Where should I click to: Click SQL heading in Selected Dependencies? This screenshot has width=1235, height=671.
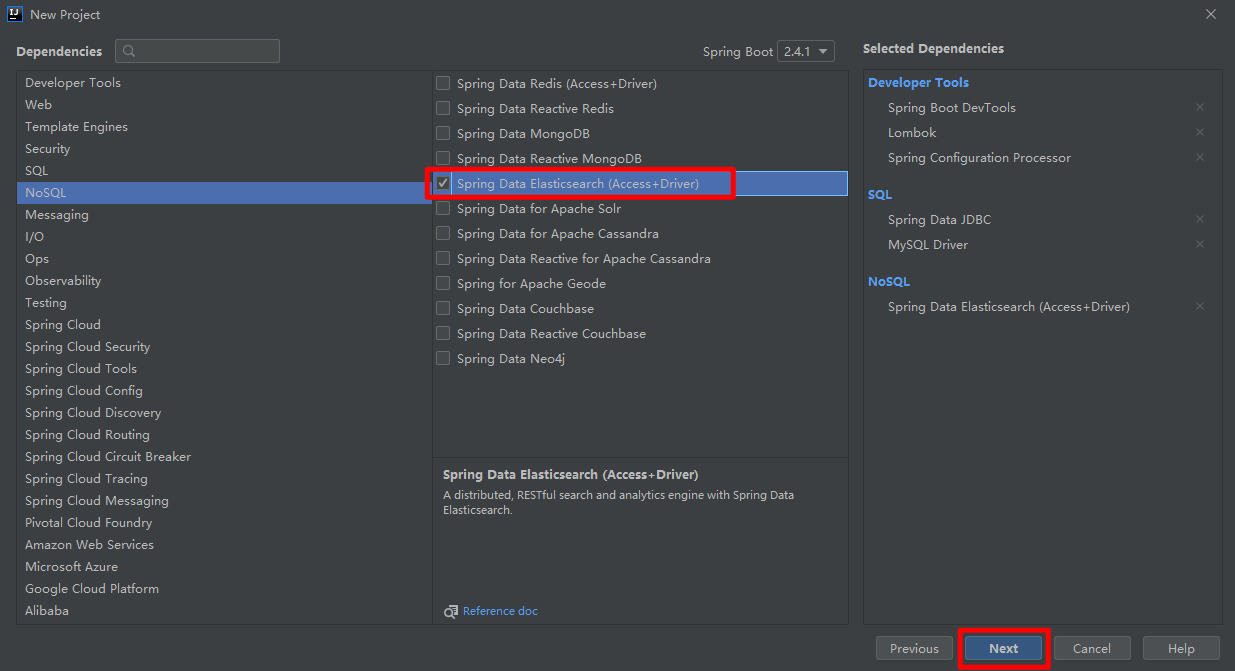880,194
